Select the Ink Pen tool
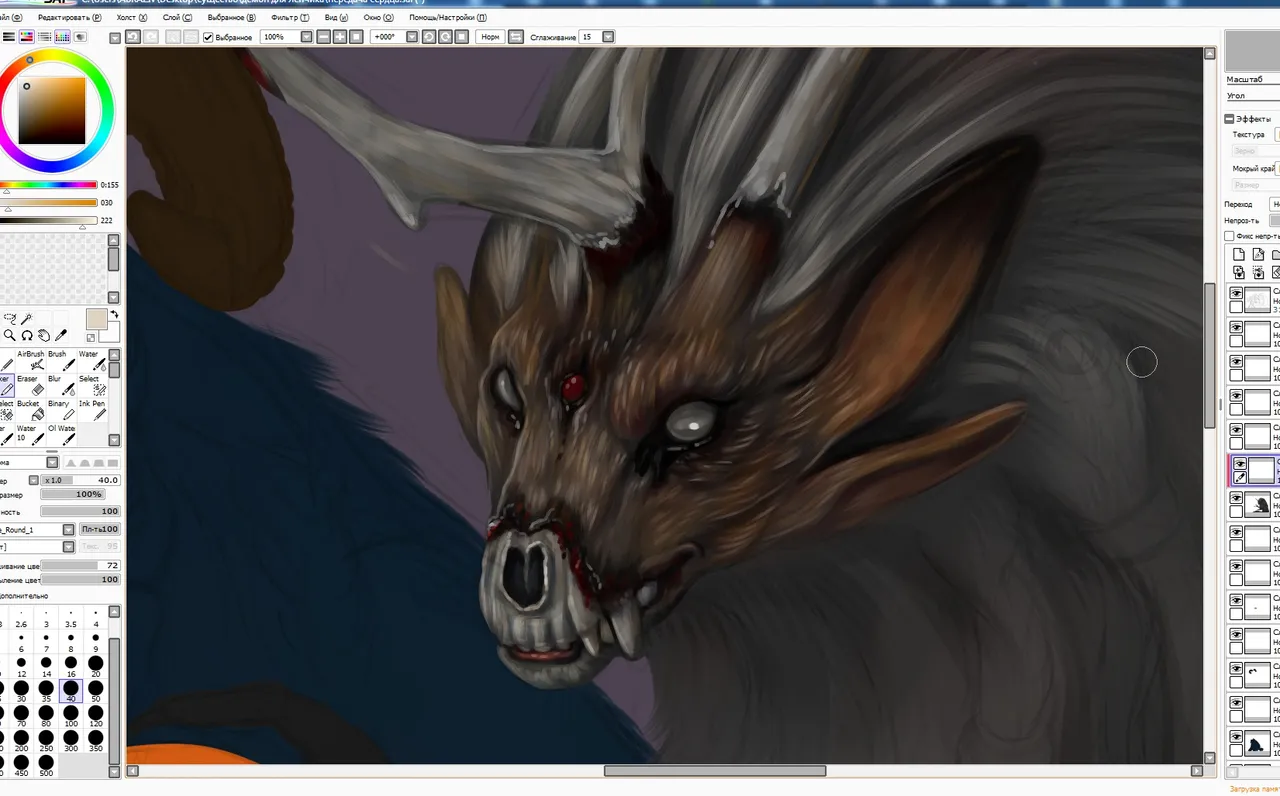 [91, 410]
